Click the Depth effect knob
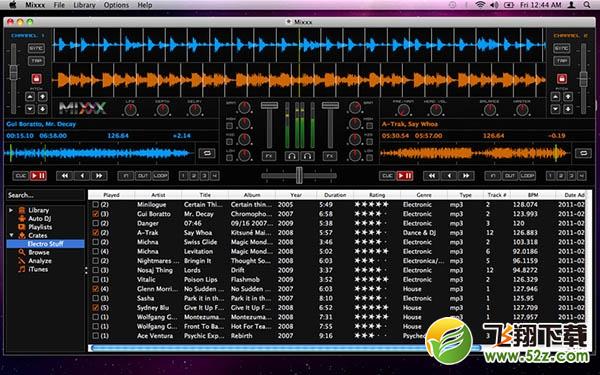This screenshot has height=375, width=600. coord(163,110)
